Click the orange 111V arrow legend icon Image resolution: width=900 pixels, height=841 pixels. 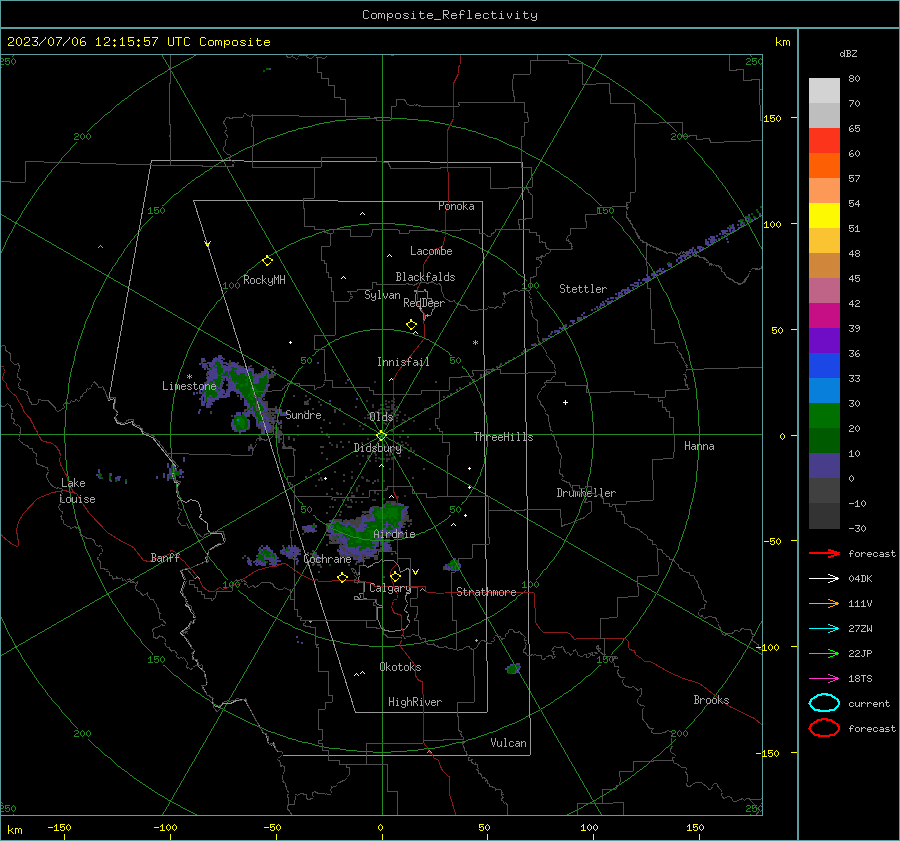pyautogui.click(x=824, y=603)
